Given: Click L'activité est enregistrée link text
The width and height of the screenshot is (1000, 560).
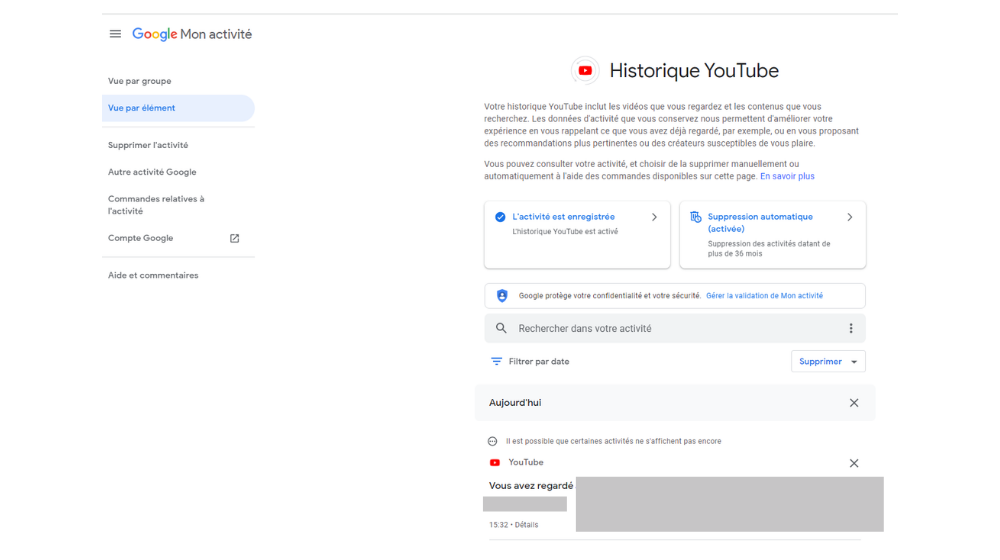Looking at the screenshot, I should (564, 217).
